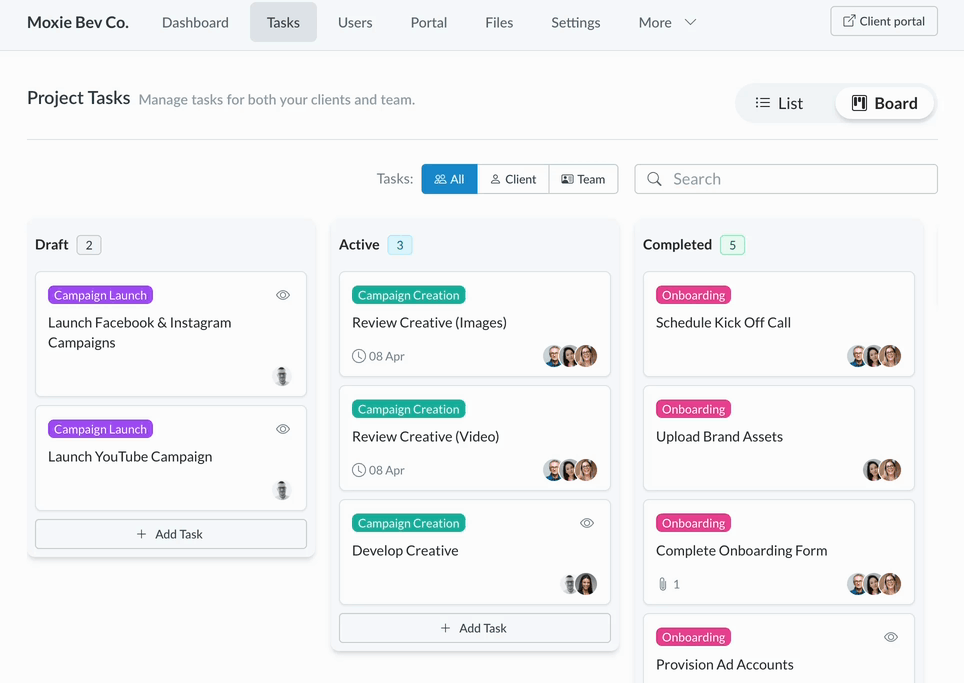Switch to List view
Screen dimensions: 964x683
pyautogui.click(x=779, y=103)
